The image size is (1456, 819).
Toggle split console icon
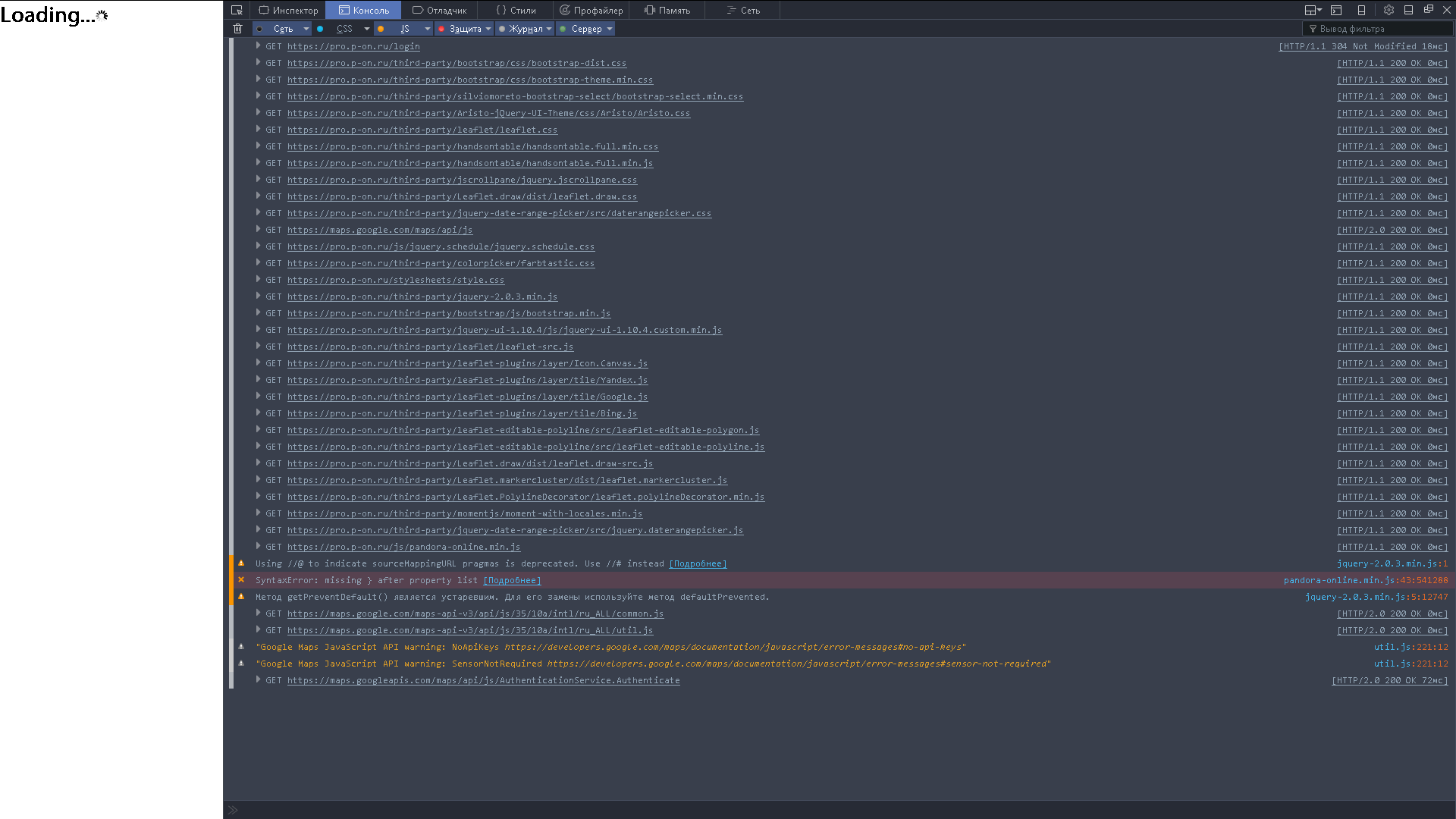click(x=1336, y=10)
